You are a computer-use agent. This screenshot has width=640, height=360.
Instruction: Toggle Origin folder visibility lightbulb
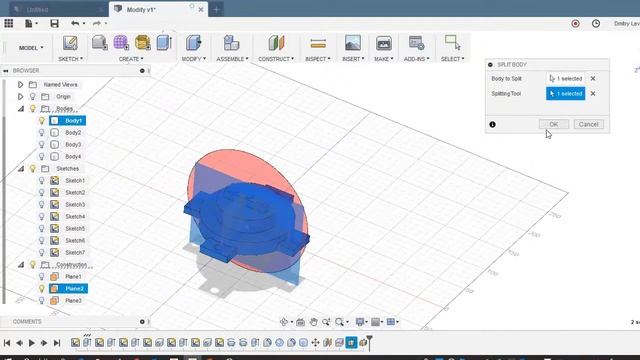[x=33, y=97]
